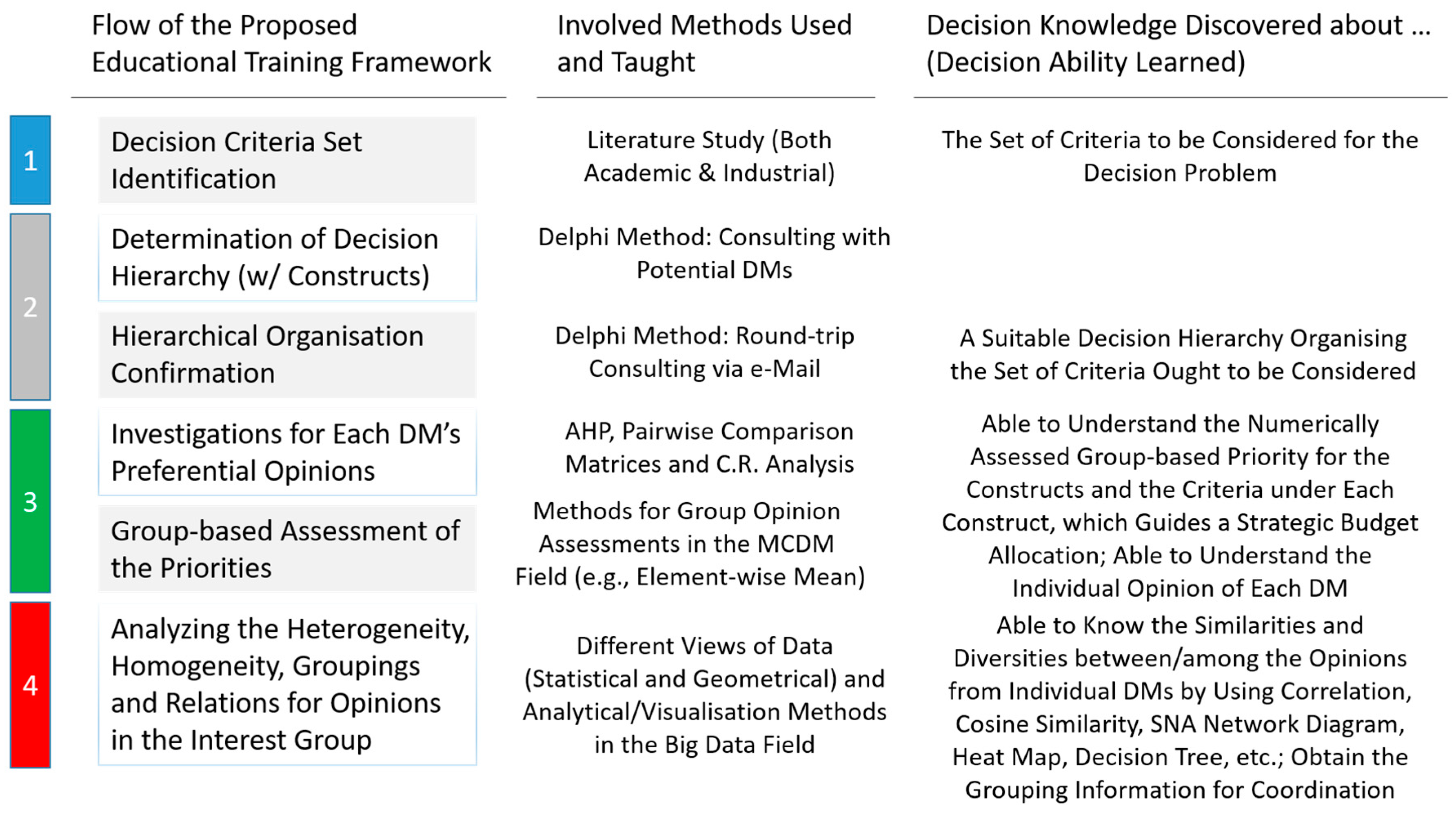Click Different Views of Data method text
The image size is (1456, 815).
click(704, 695)
